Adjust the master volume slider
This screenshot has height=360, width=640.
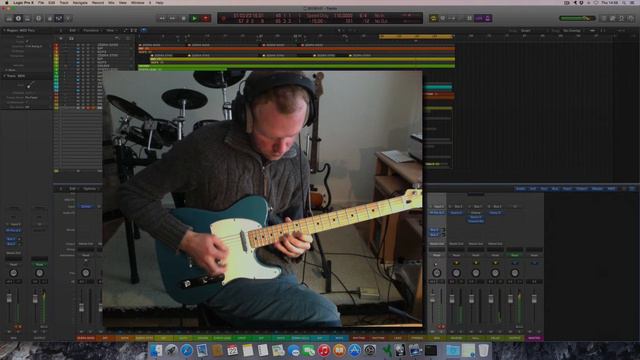tap(577, 18)
